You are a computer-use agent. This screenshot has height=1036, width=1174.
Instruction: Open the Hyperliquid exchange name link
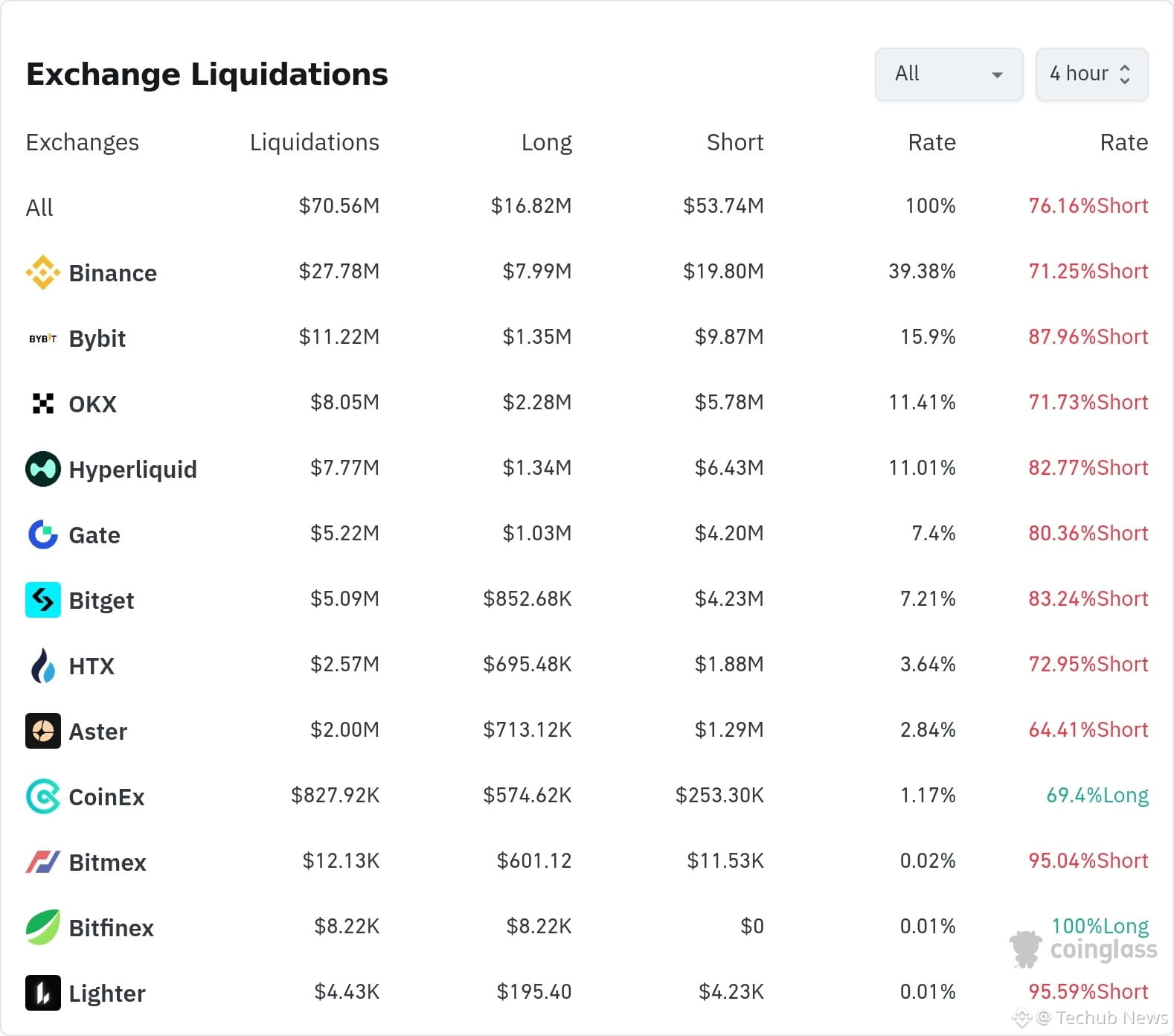point(132,470)
